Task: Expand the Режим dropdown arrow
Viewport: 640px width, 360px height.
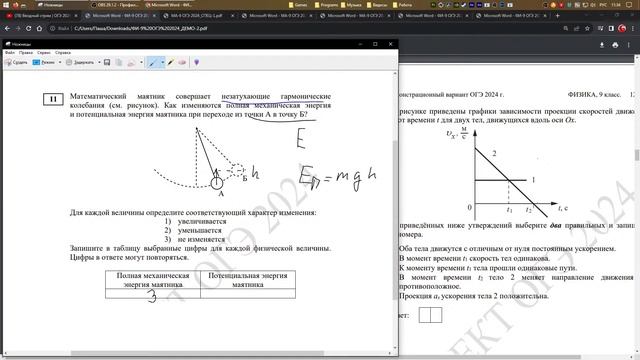Action: click(x=60, y=62)
